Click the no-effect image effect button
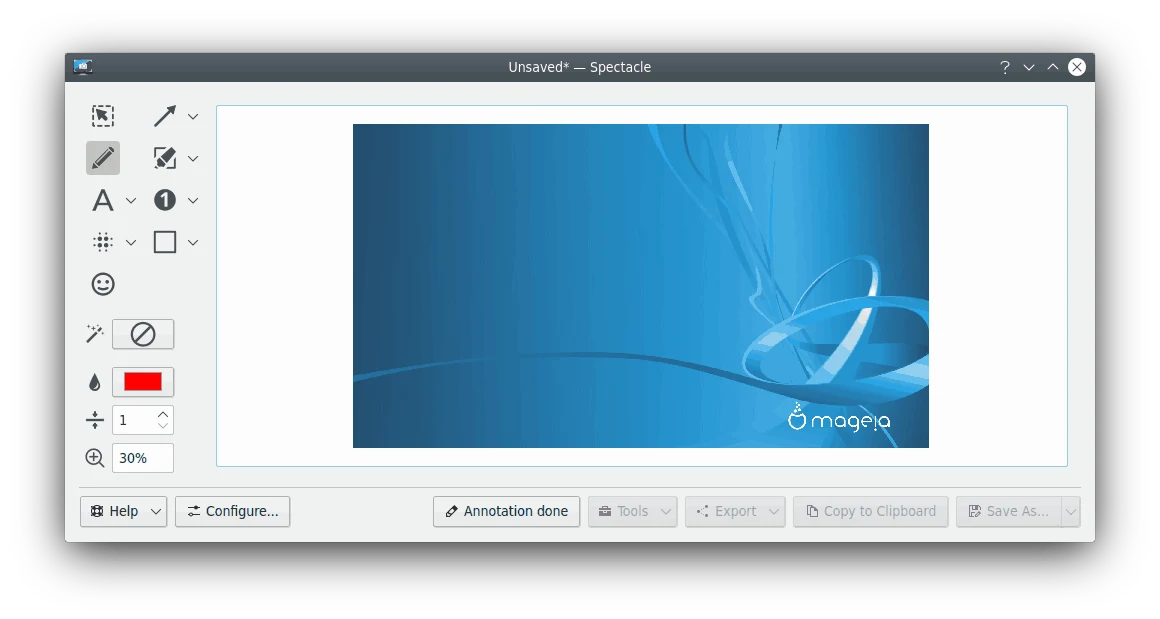The width and height of the screenshot is (1160, 619). 143,334
